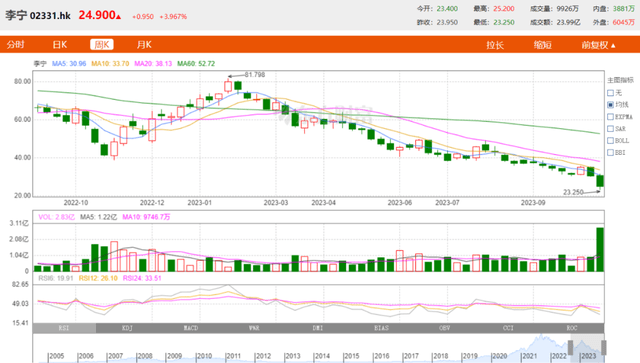Image resolution: width=640 pixels, height=363 pixels.
Task: Click the 成交量 9926万 volume value
Action: click(x=567, y=9)
